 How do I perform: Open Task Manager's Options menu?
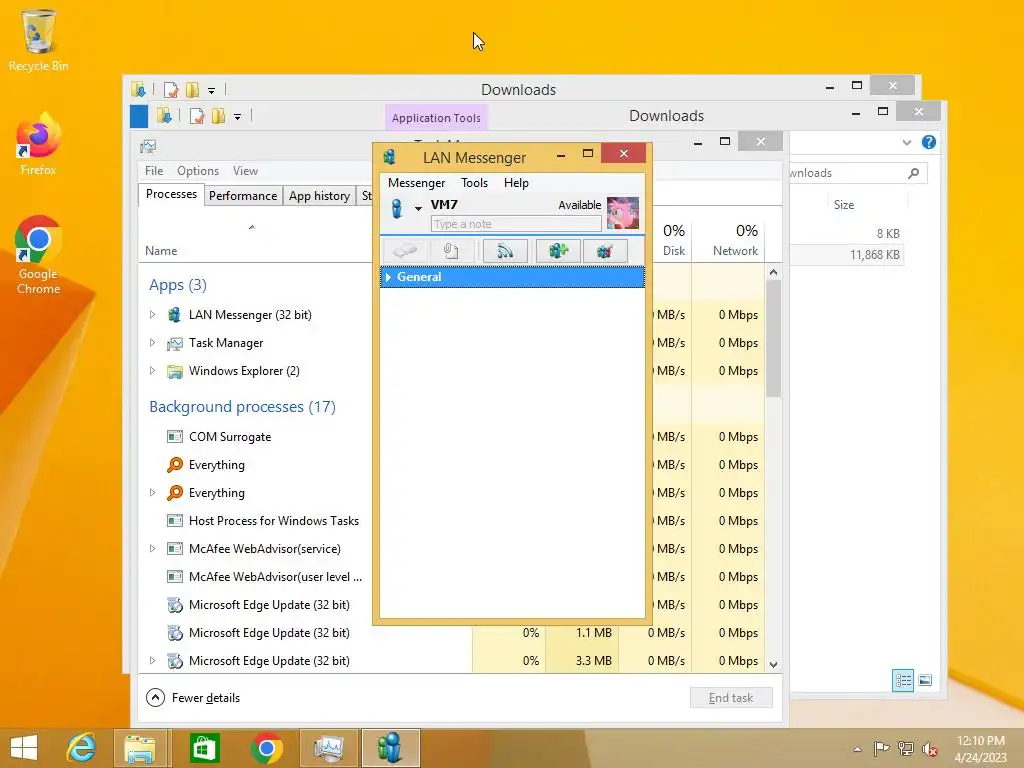(x=198, y=170)
